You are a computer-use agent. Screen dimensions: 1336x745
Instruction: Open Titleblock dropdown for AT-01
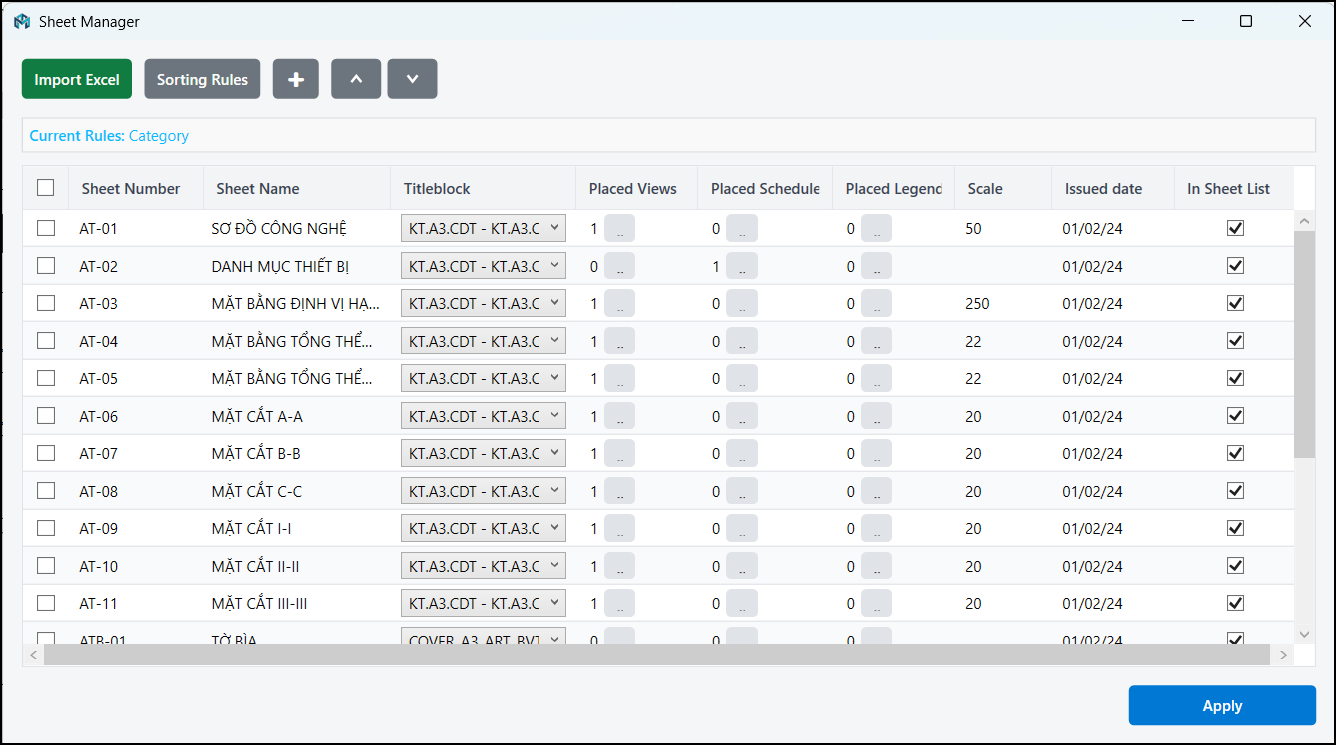click(x=483, y=228)
